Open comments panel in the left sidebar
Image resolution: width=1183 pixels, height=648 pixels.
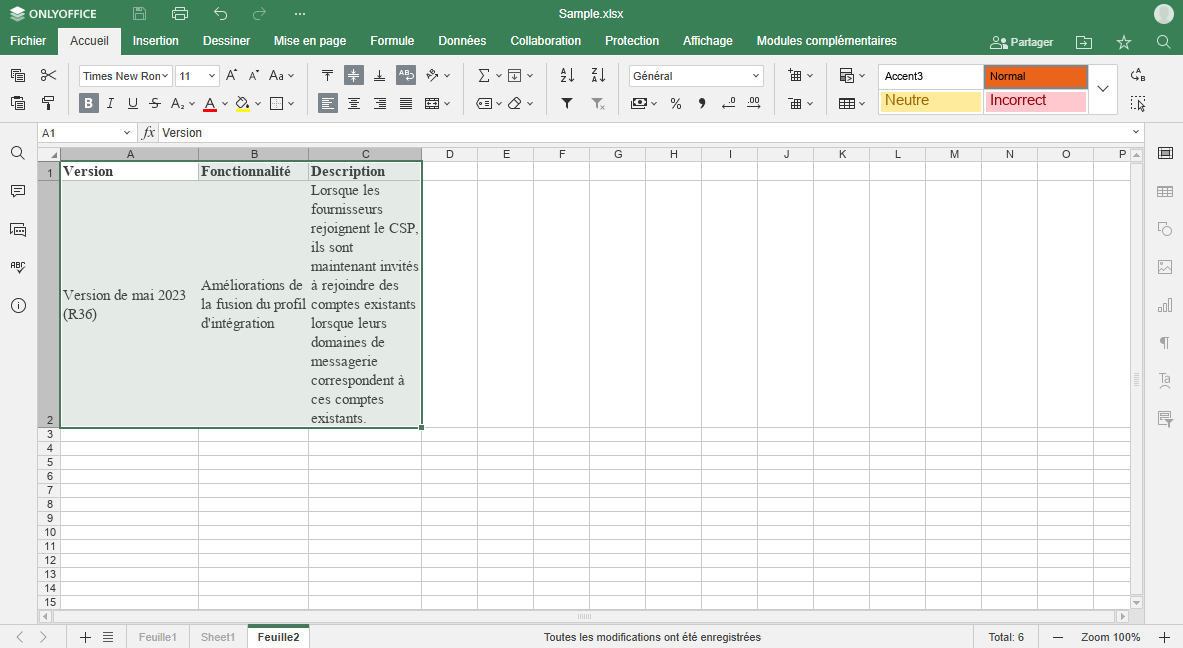[x=17, y=191]
